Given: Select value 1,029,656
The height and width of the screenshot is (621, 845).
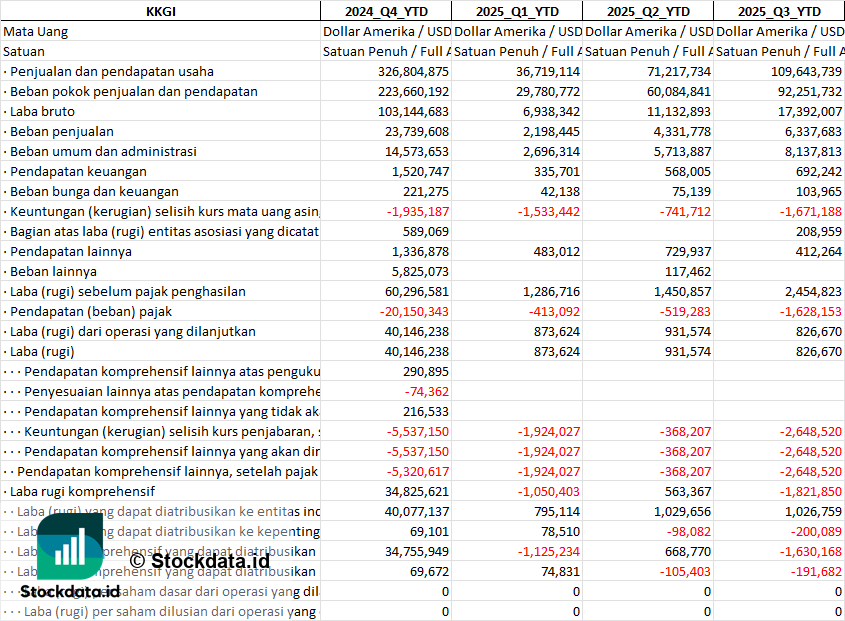Looking at the screenshot, I should [682, 510].
